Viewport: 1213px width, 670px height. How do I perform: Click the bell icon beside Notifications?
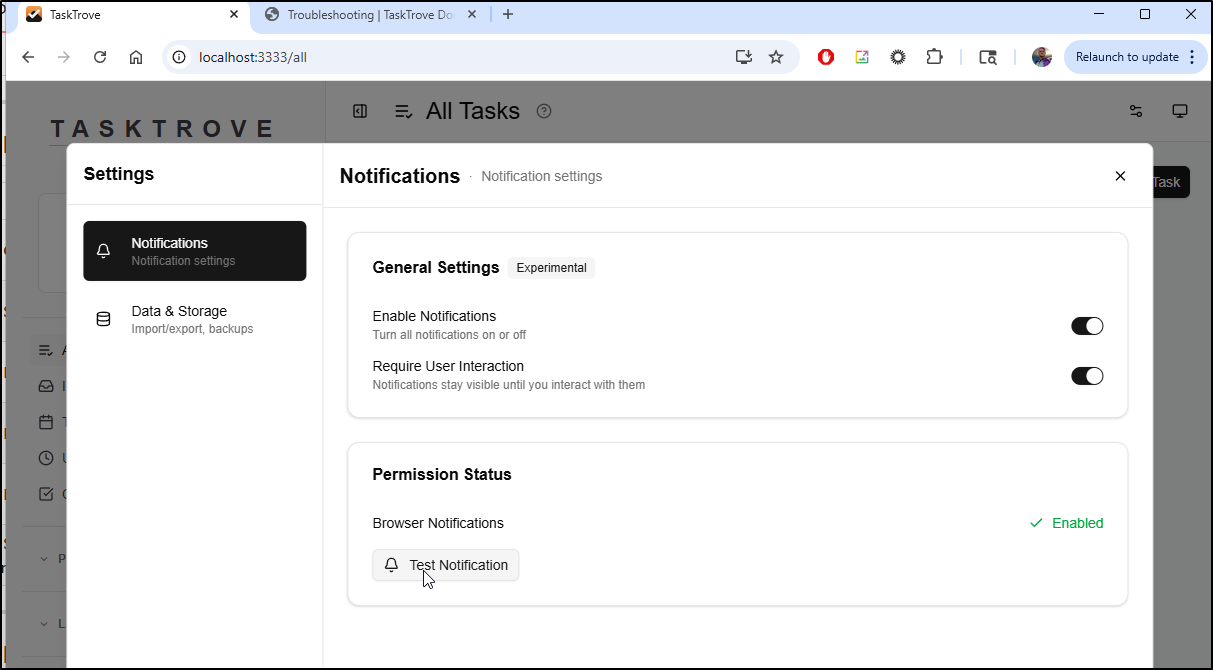point(103,251)
